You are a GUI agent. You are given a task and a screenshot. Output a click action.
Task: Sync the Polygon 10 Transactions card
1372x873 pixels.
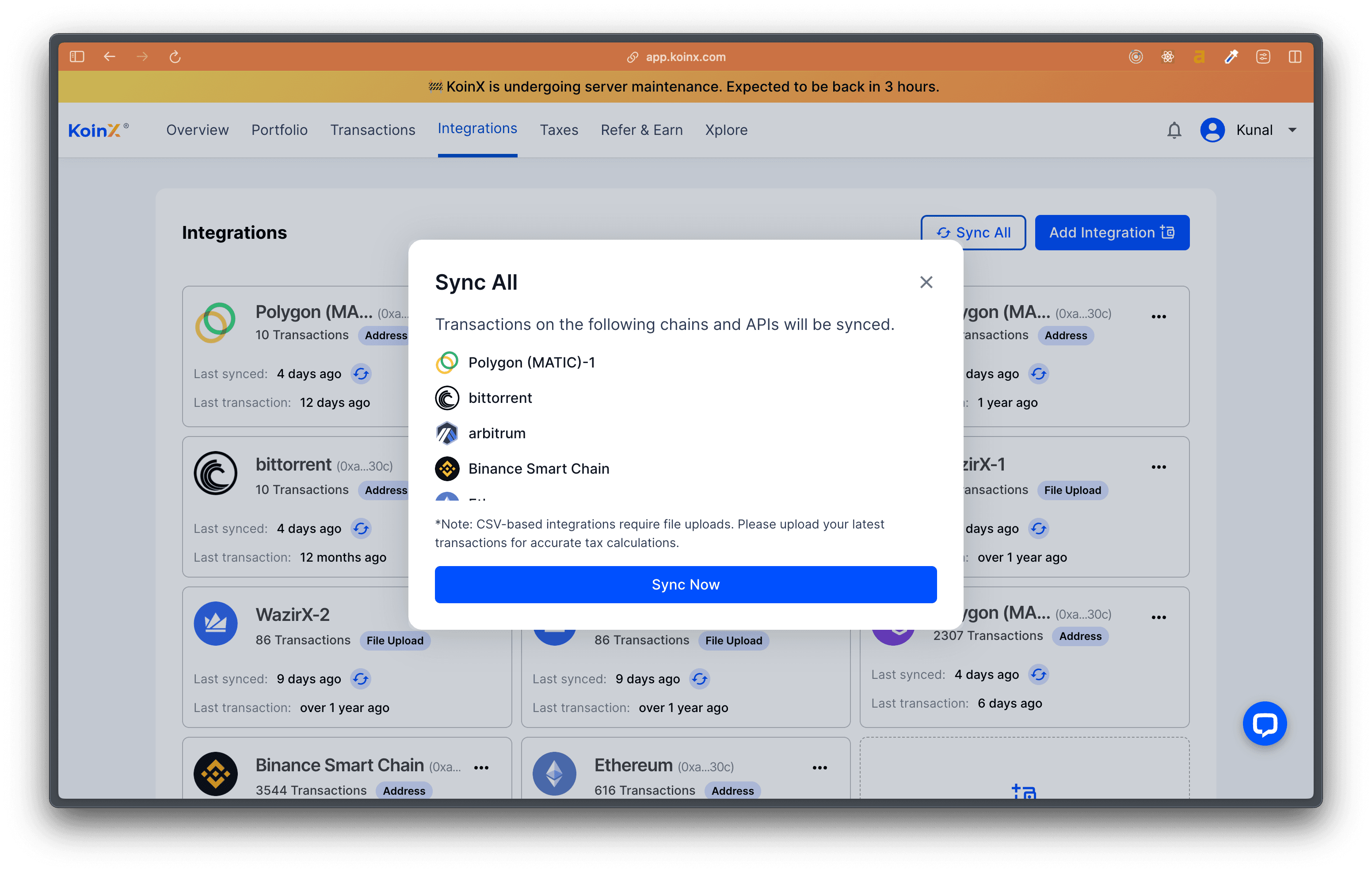coord(361,374)
